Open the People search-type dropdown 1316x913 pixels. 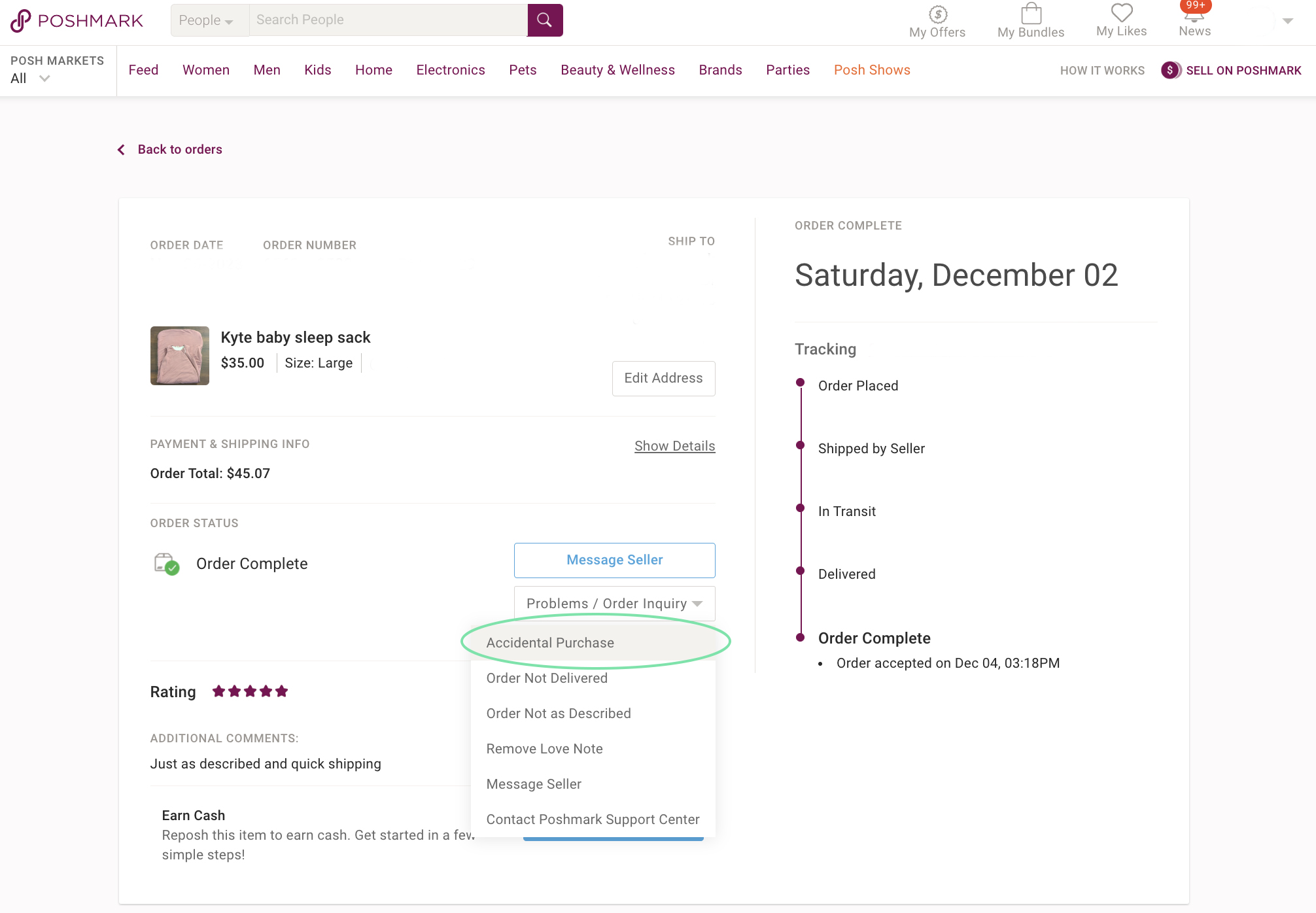pos(207,20)
